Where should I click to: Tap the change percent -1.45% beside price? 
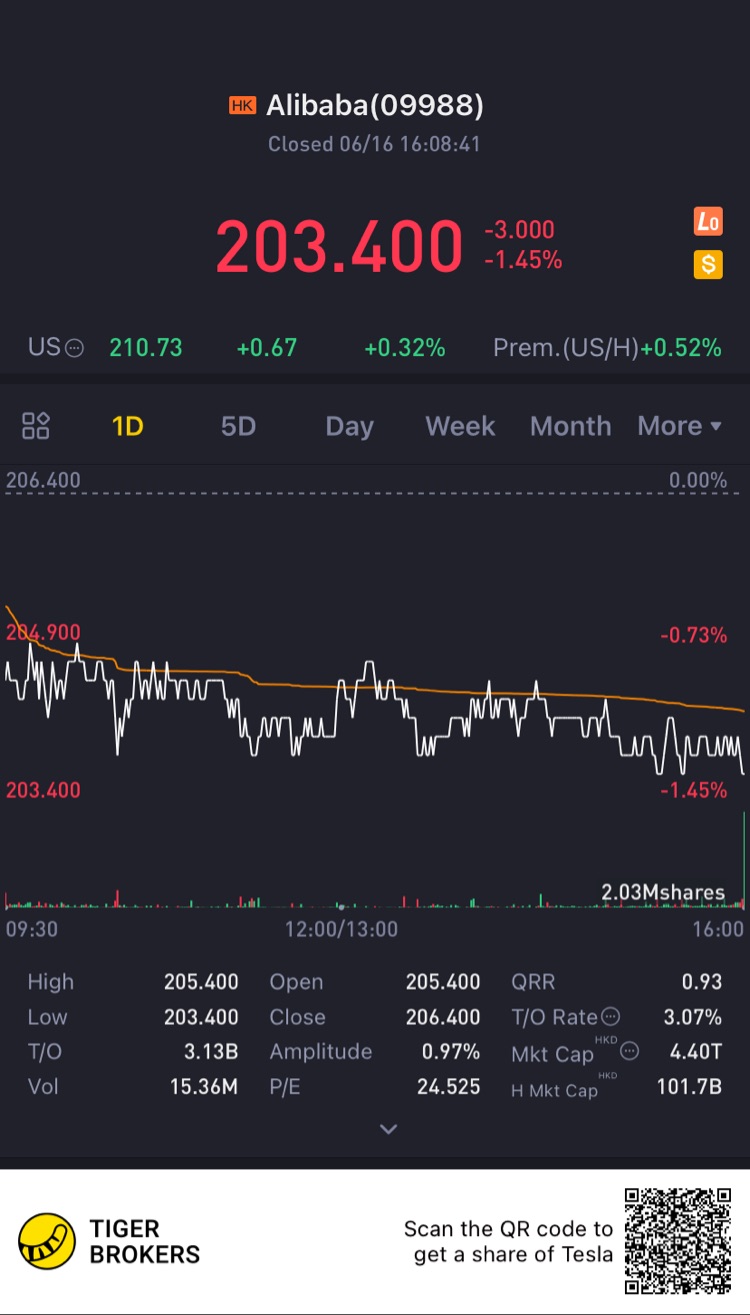pyautogui.click(x=523, y=260)
